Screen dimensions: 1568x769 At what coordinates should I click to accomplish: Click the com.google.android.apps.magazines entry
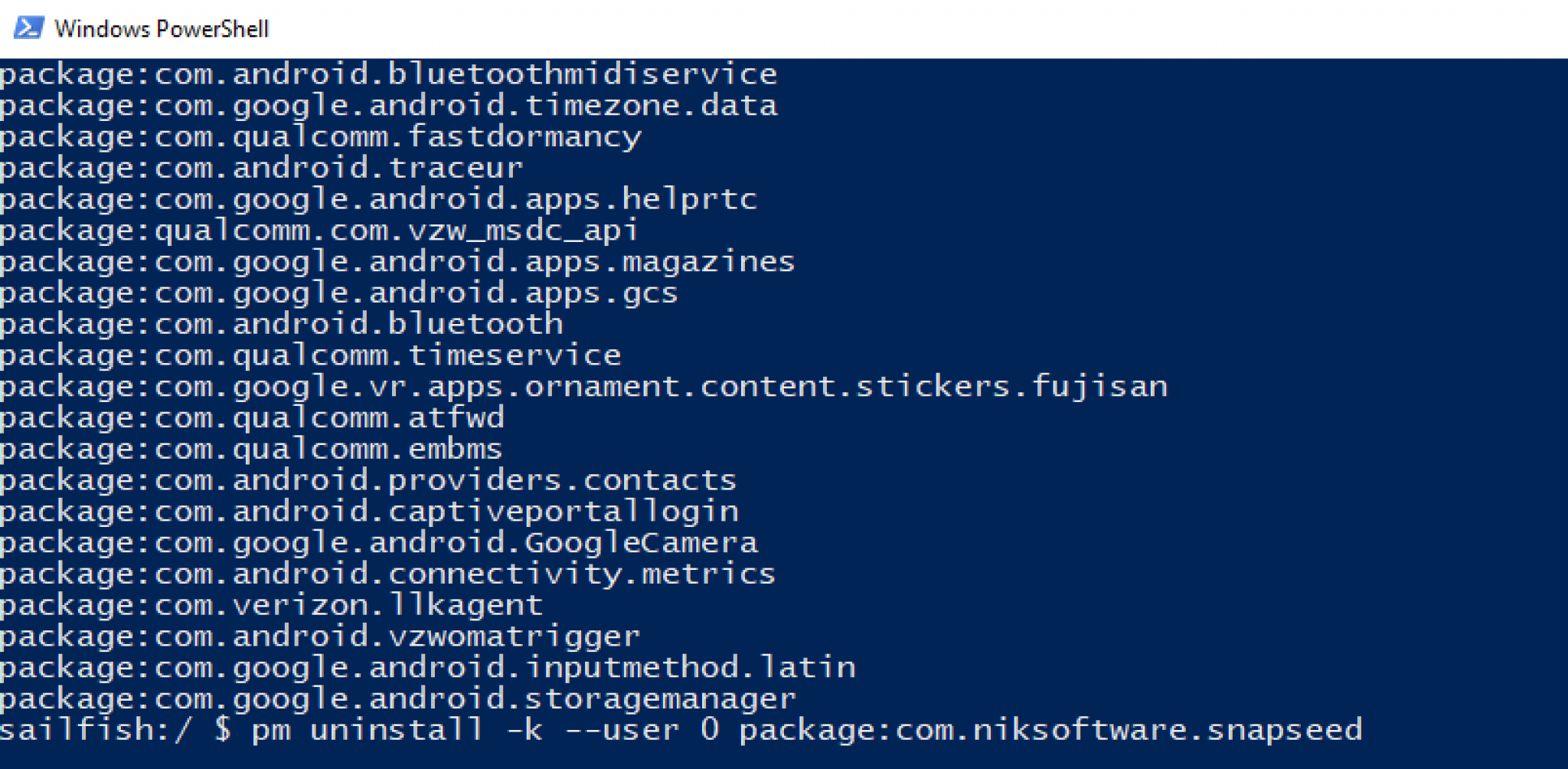pyautogui.click(x=397, y=262)
